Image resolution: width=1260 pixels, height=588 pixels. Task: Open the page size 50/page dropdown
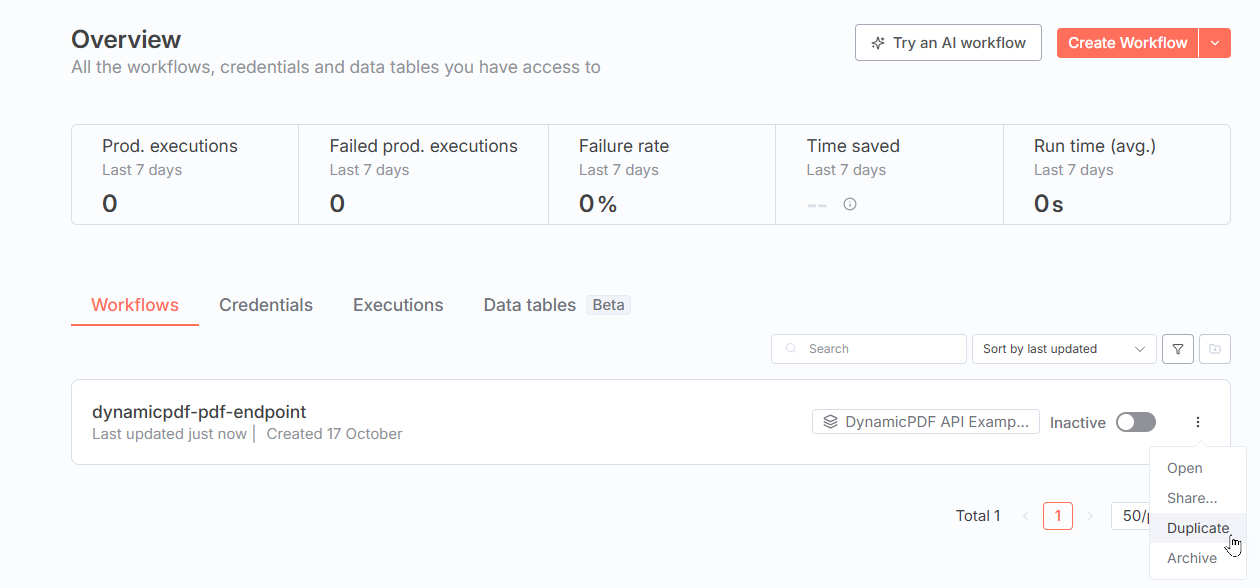click(1132, 516)
